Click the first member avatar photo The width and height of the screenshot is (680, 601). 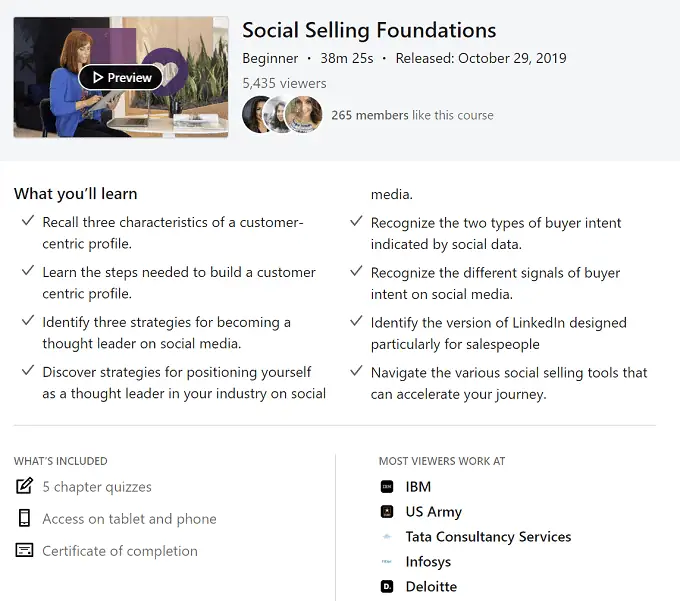coord(257,115)
